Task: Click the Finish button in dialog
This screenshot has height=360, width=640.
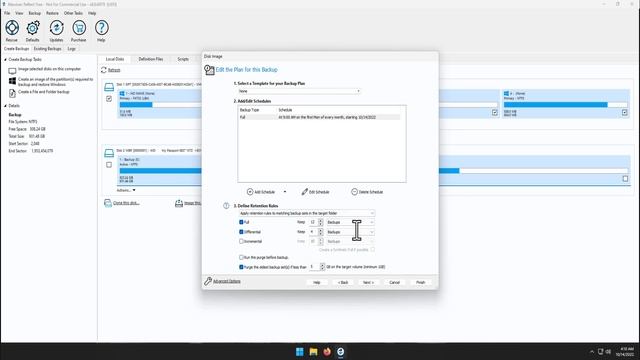Action: coord(420,282)
